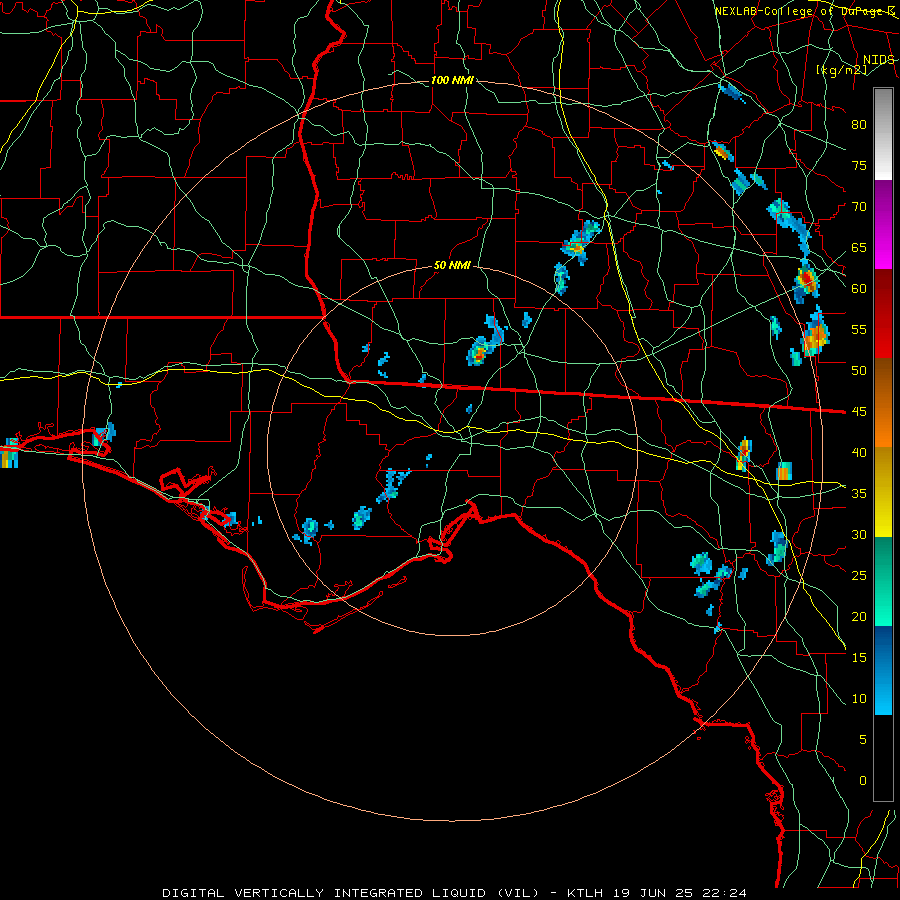The height and width of the screenshot is (900, 900).
Task: Pick the green segment of the color bar
Action: [883, 581]
